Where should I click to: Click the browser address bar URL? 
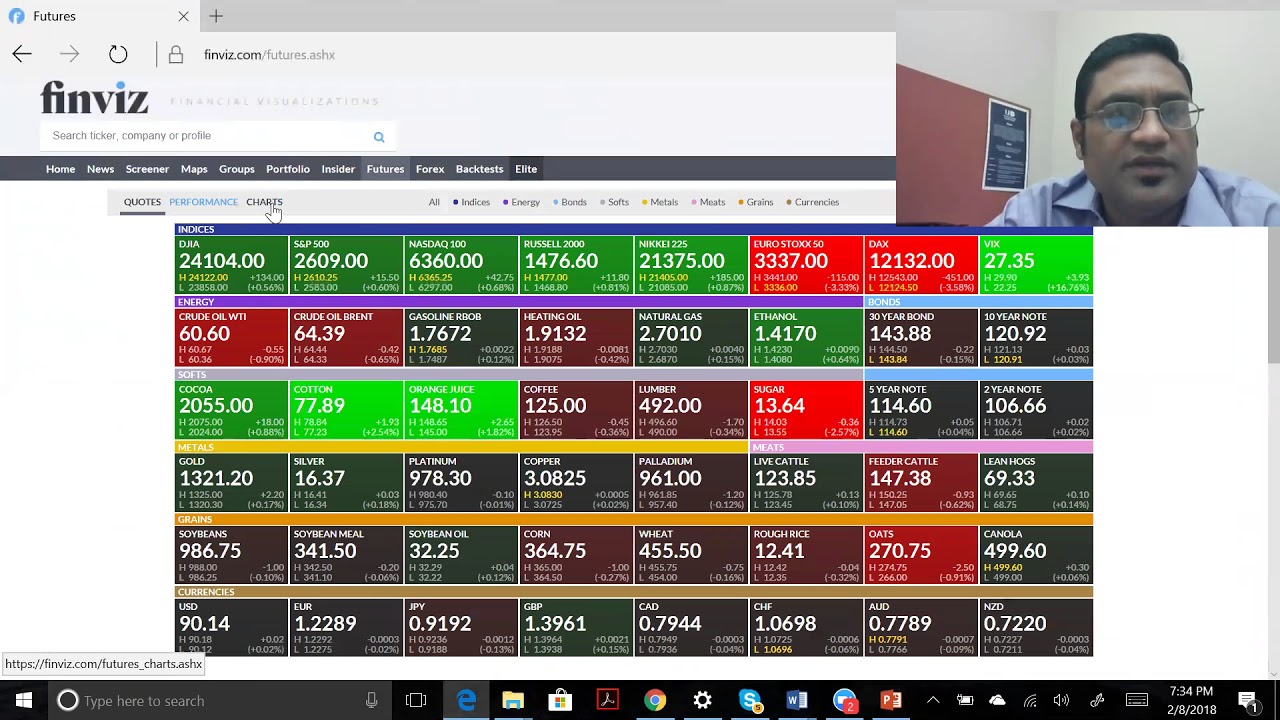coord(269,55)
